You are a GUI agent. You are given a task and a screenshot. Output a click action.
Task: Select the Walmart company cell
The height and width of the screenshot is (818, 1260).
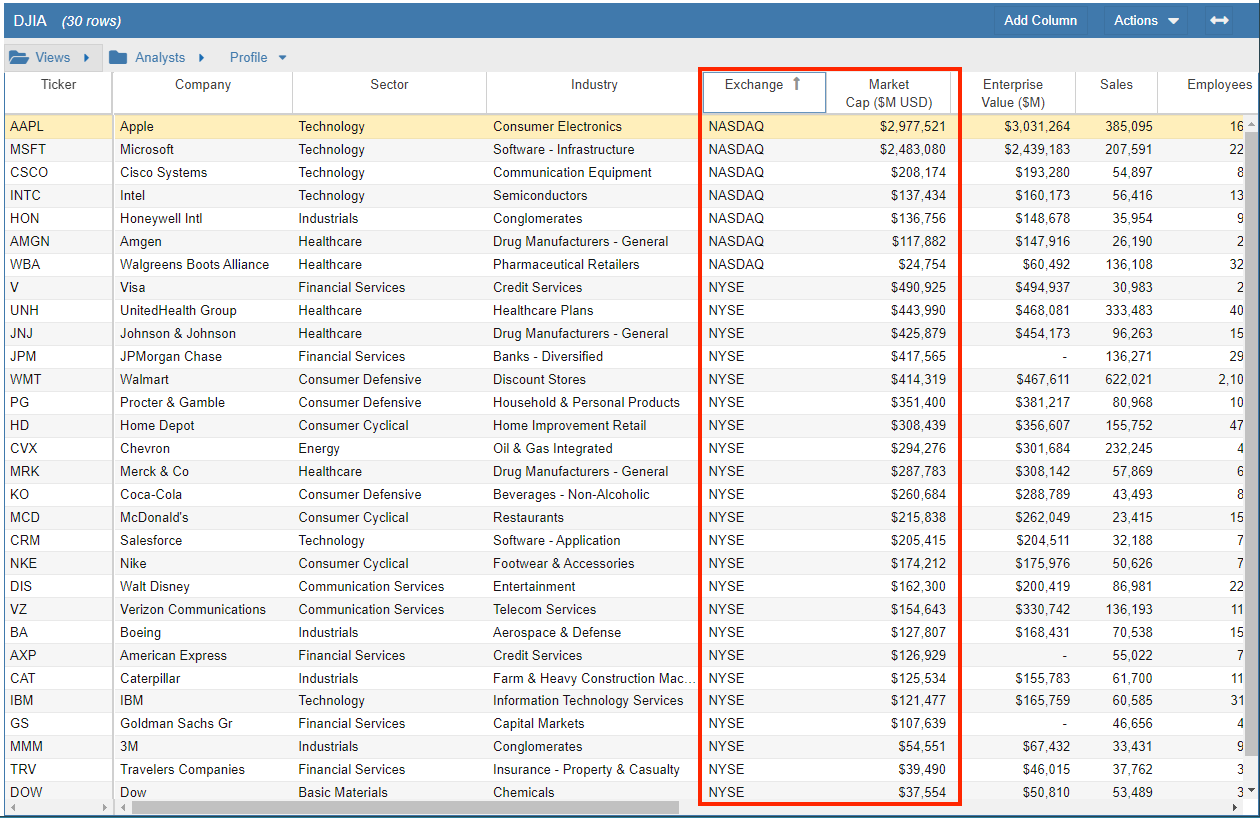tap(144, 380)
